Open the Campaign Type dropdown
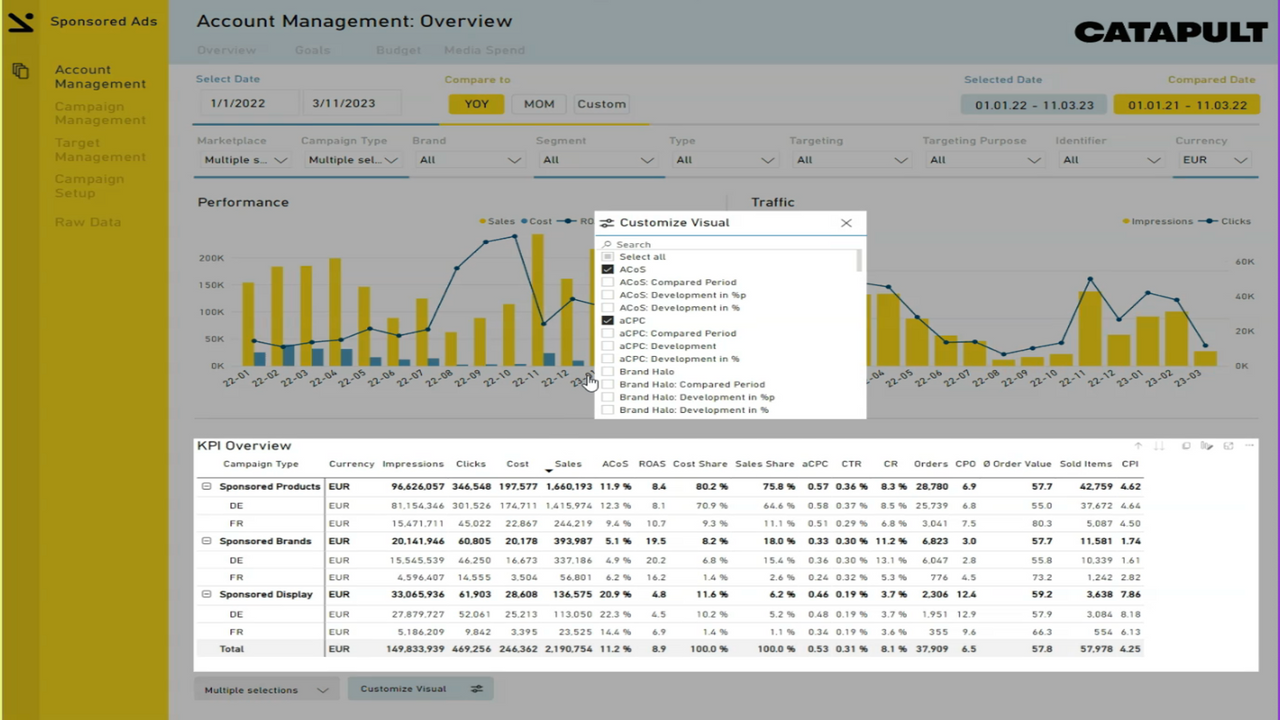1280x720 pixels. pyautogui.click(x=353, y=160)
